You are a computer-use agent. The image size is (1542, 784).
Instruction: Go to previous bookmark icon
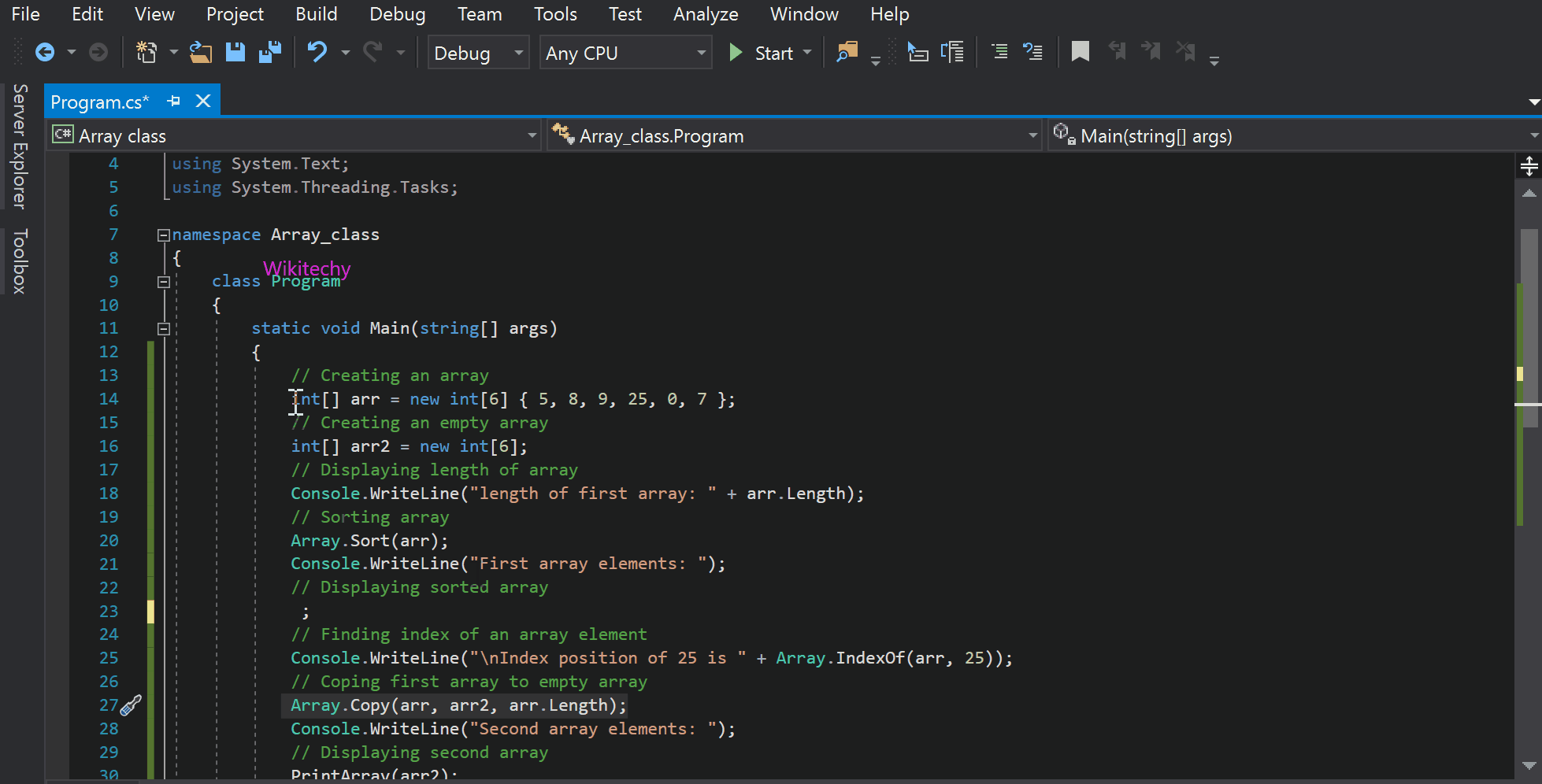[1117, 52]
